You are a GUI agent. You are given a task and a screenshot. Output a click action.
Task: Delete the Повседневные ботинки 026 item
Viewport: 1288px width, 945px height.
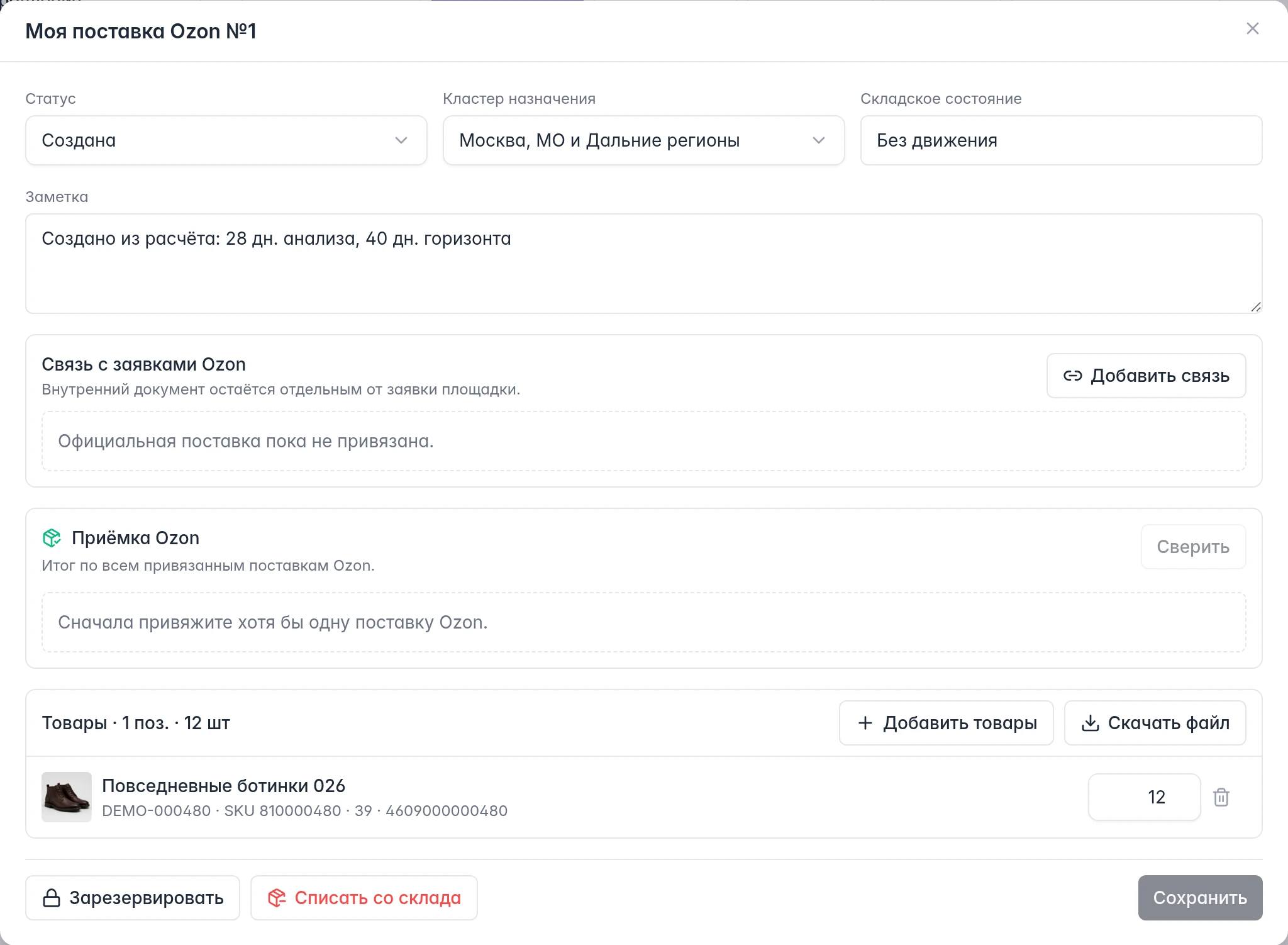pos(1221,797)
